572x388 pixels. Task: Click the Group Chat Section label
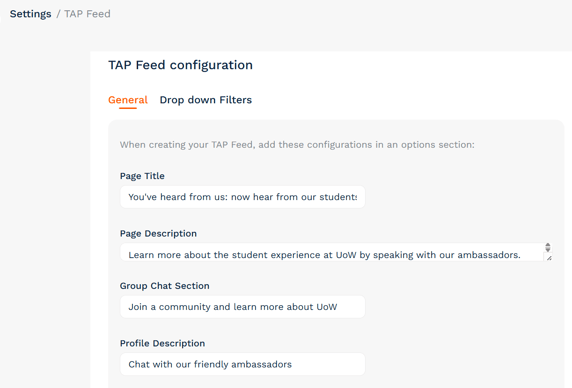tap(165, 286)
